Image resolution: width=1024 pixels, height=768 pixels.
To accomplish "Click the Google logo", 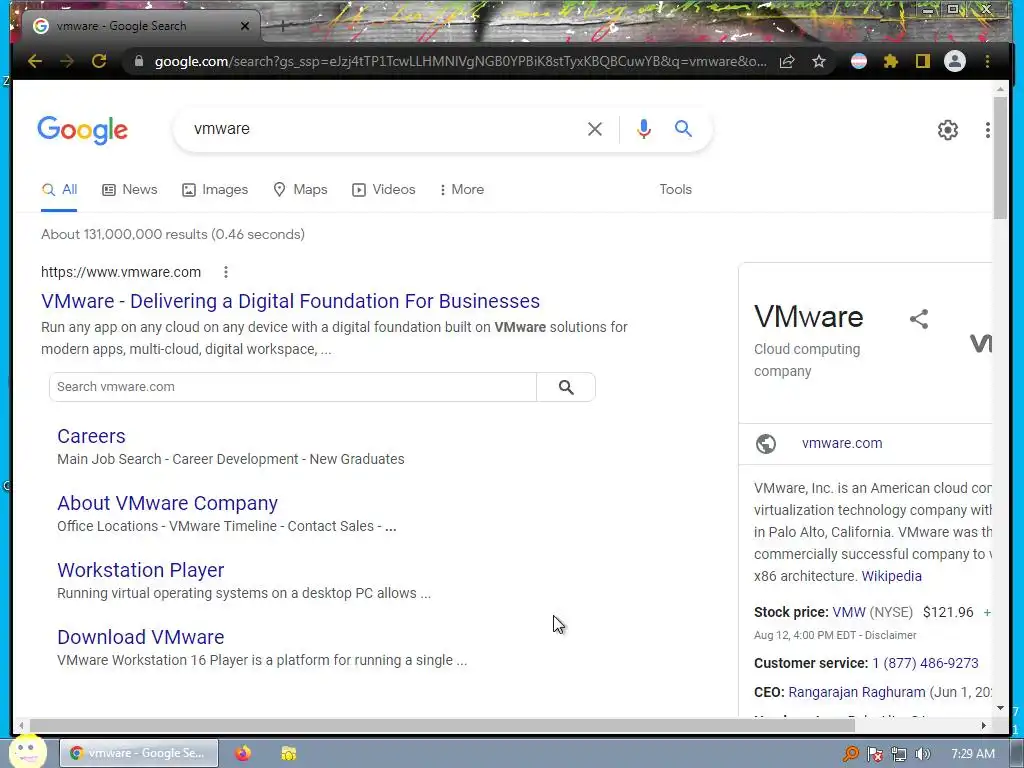I will click(82, 131).
